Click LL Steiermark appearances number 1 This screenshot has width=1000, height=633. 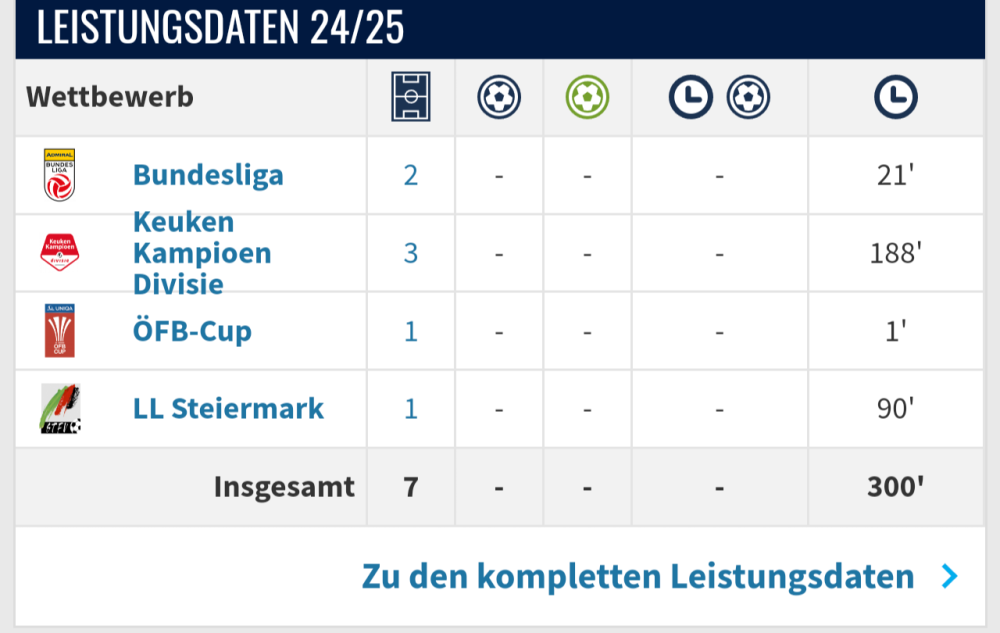click(x=410, y=409)
